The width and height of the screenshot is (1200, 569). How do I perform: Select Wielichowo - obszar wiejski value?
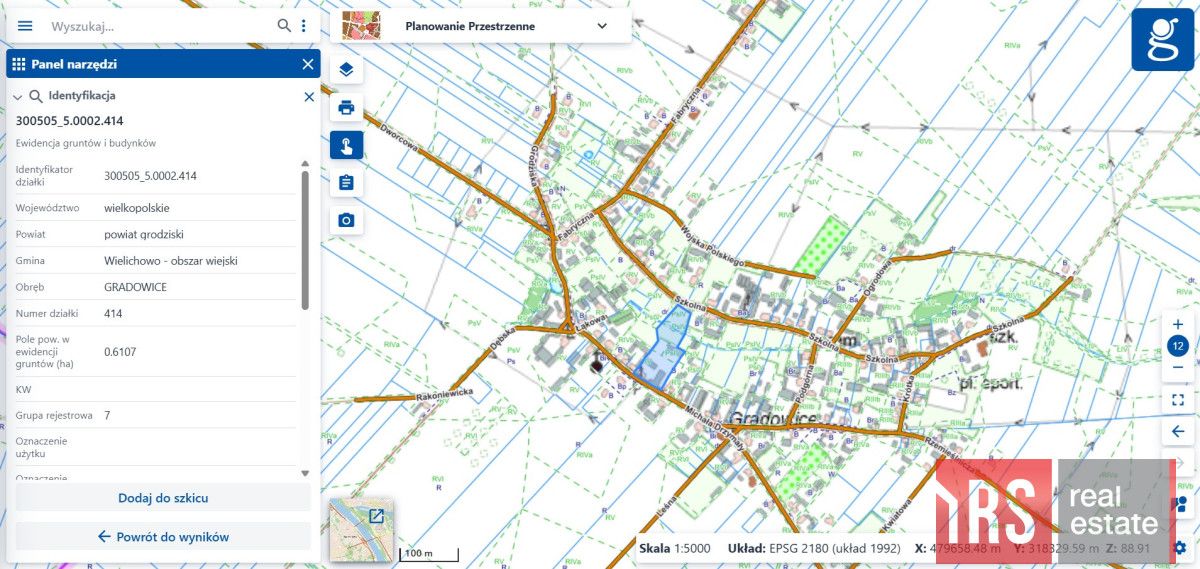(170, 260)
